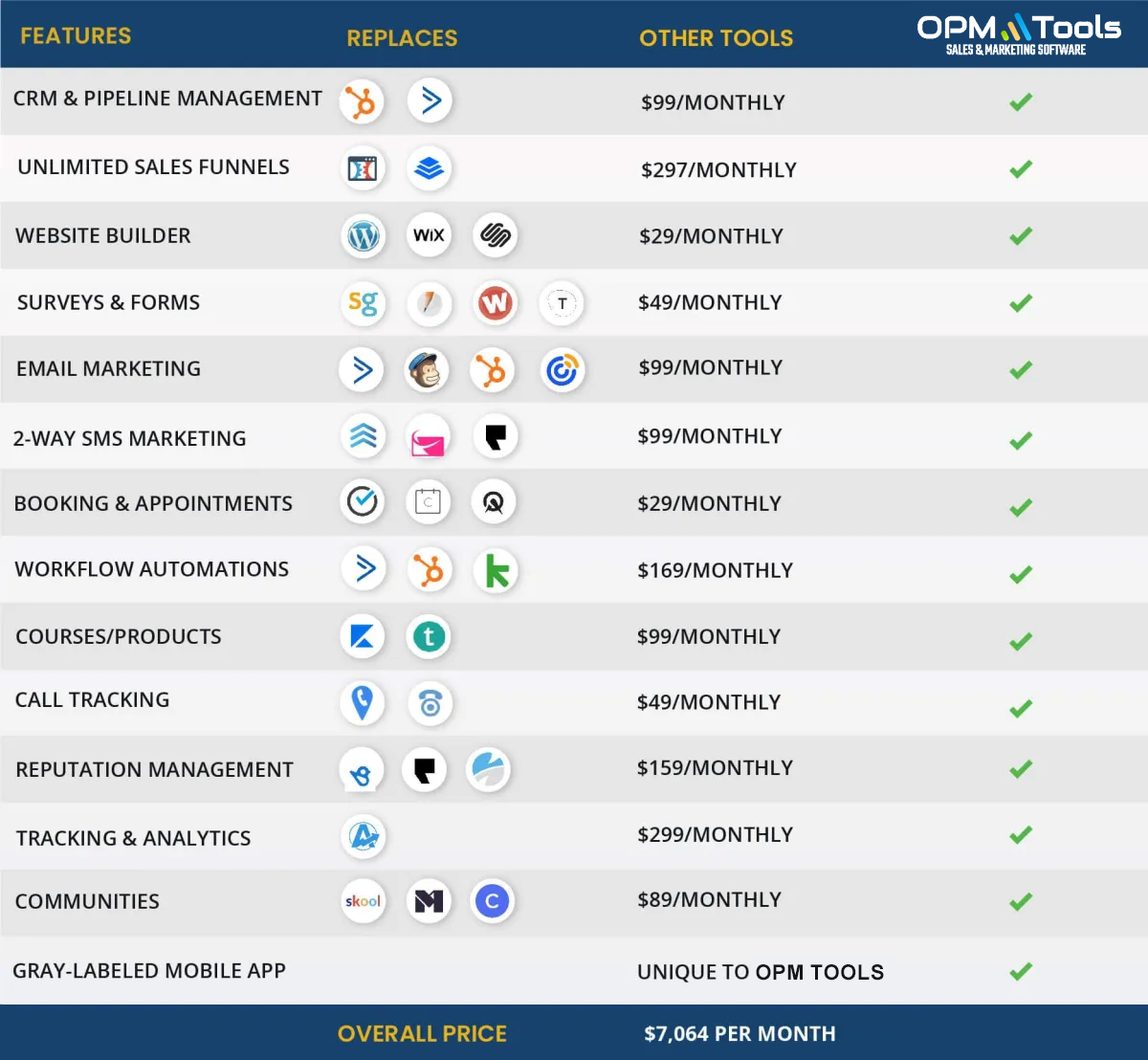Click the Squarespace icon in Website Builder row
The height and width of the screenshot is (1060, 1148).
[x=496, y=234]
